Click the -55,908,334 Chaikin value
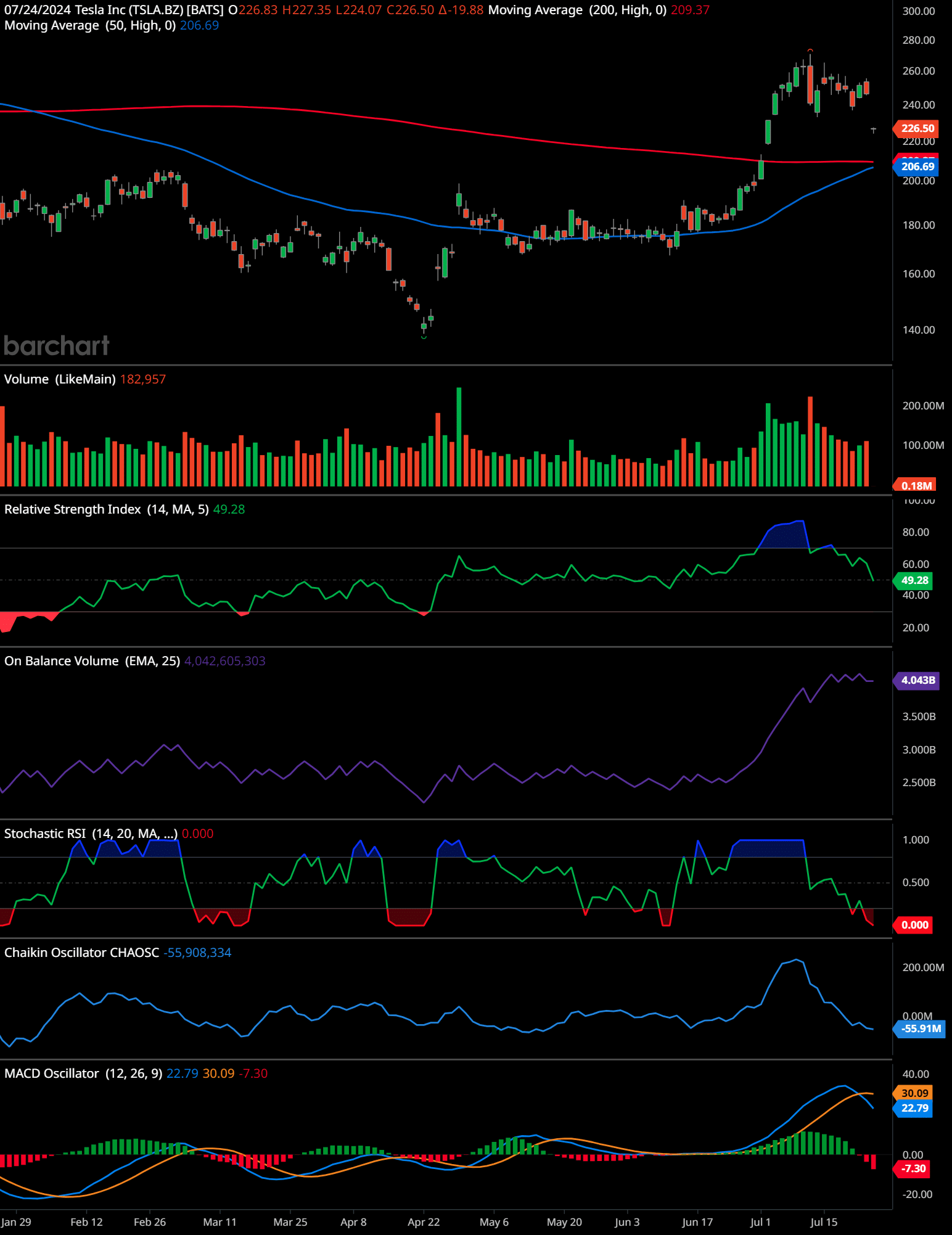 (197, 953)
